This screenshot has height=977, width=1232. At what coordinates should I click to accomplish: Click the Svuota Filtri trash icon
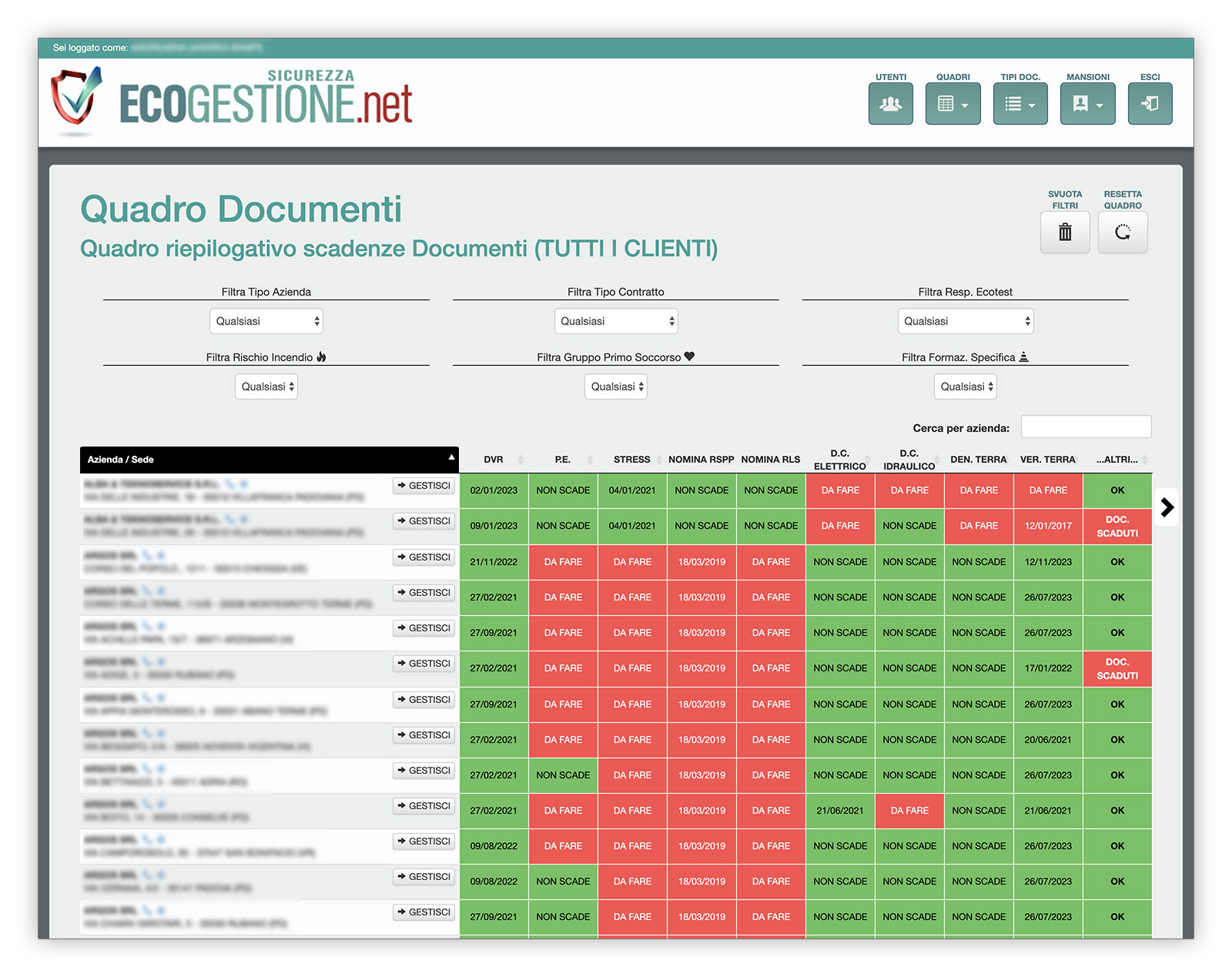(1065, 232)
